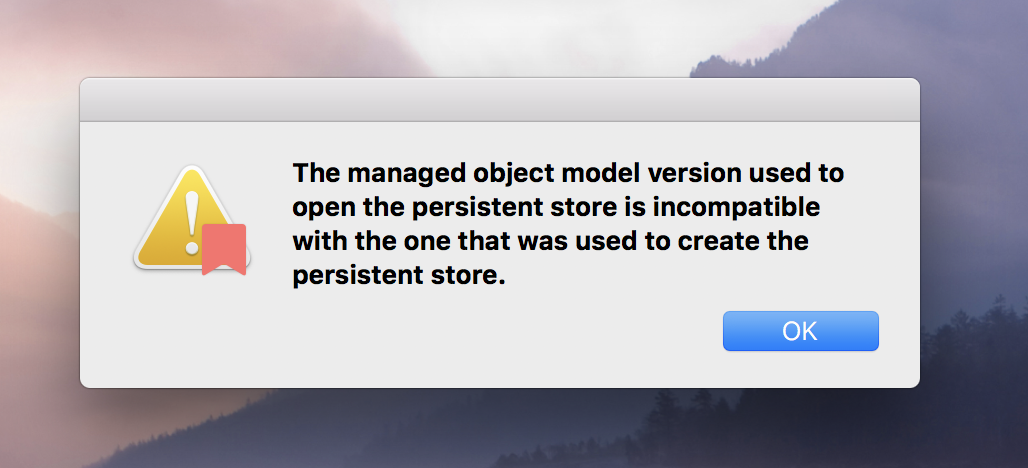Click the line starting 'The managed object model'
The height and width of the screenshot is (468, 1028).
[568, 174]
